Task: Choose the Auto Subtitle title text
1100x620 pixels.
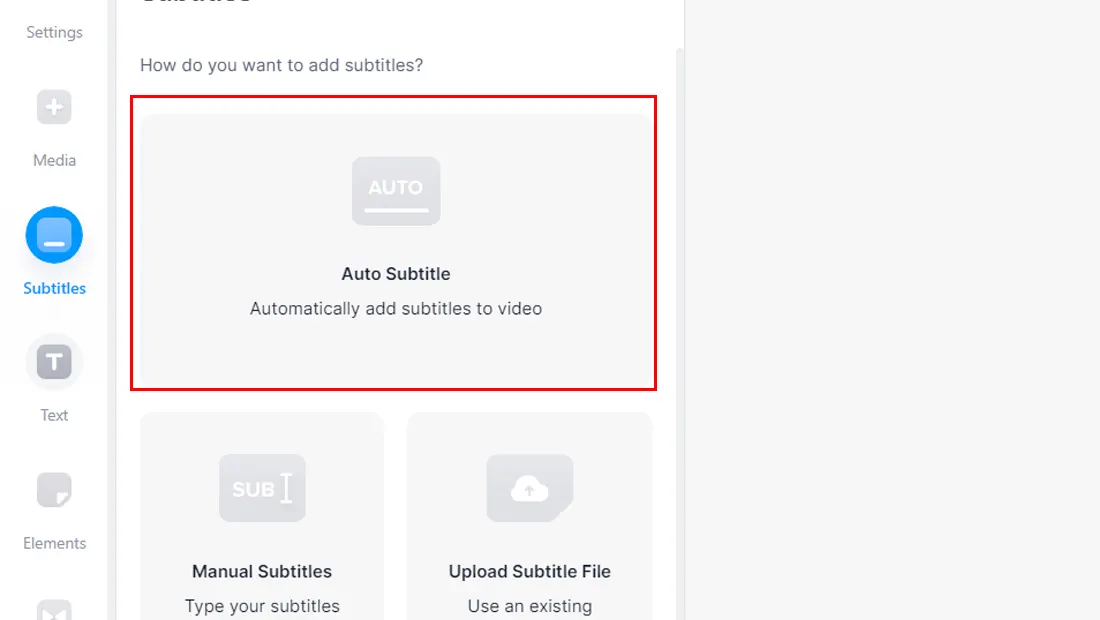Action: (396, 274)
